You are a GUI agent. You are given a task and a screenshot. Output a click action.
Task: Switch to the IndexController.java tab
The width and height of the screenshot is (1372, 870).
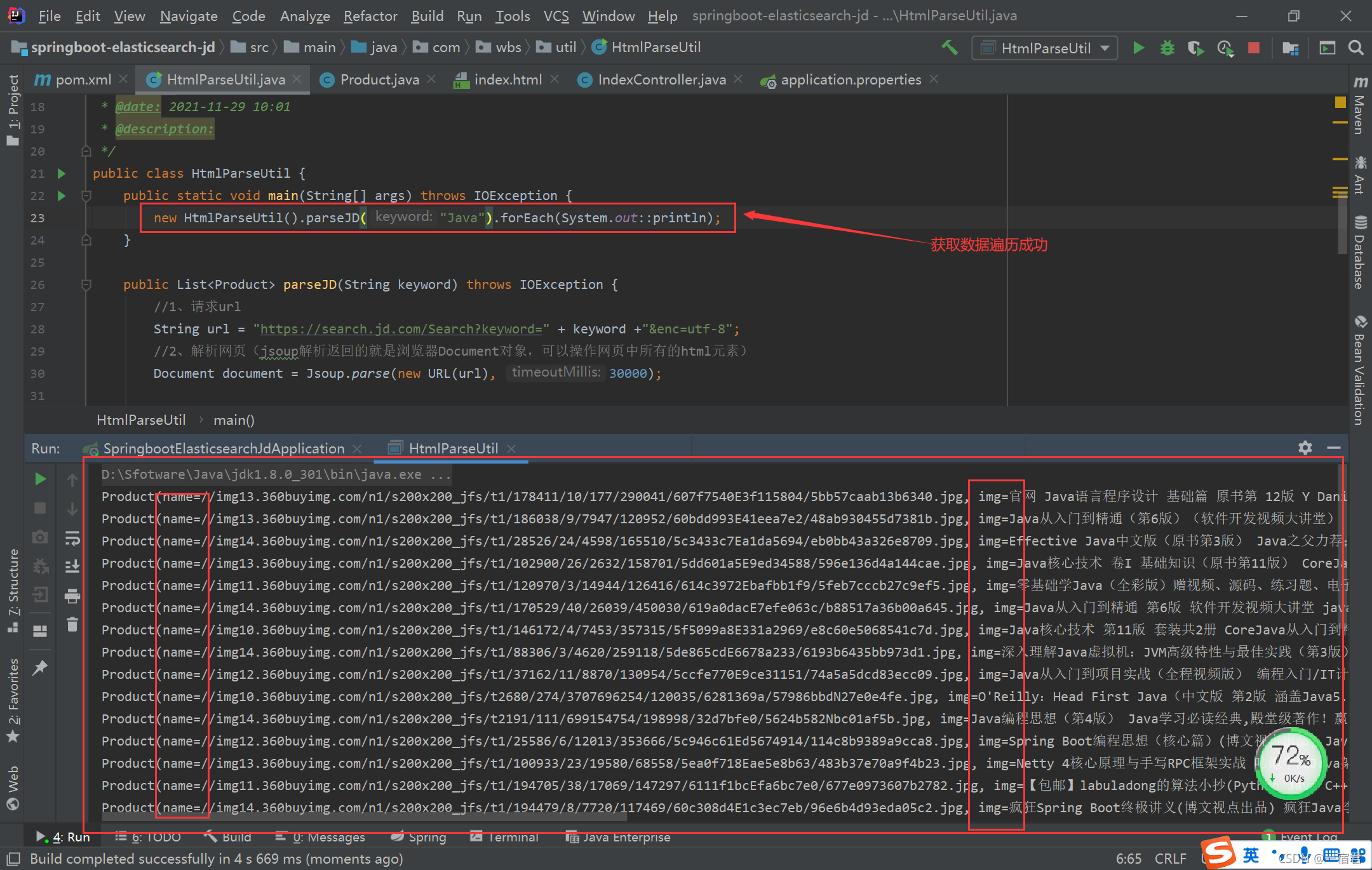(662, 80)
